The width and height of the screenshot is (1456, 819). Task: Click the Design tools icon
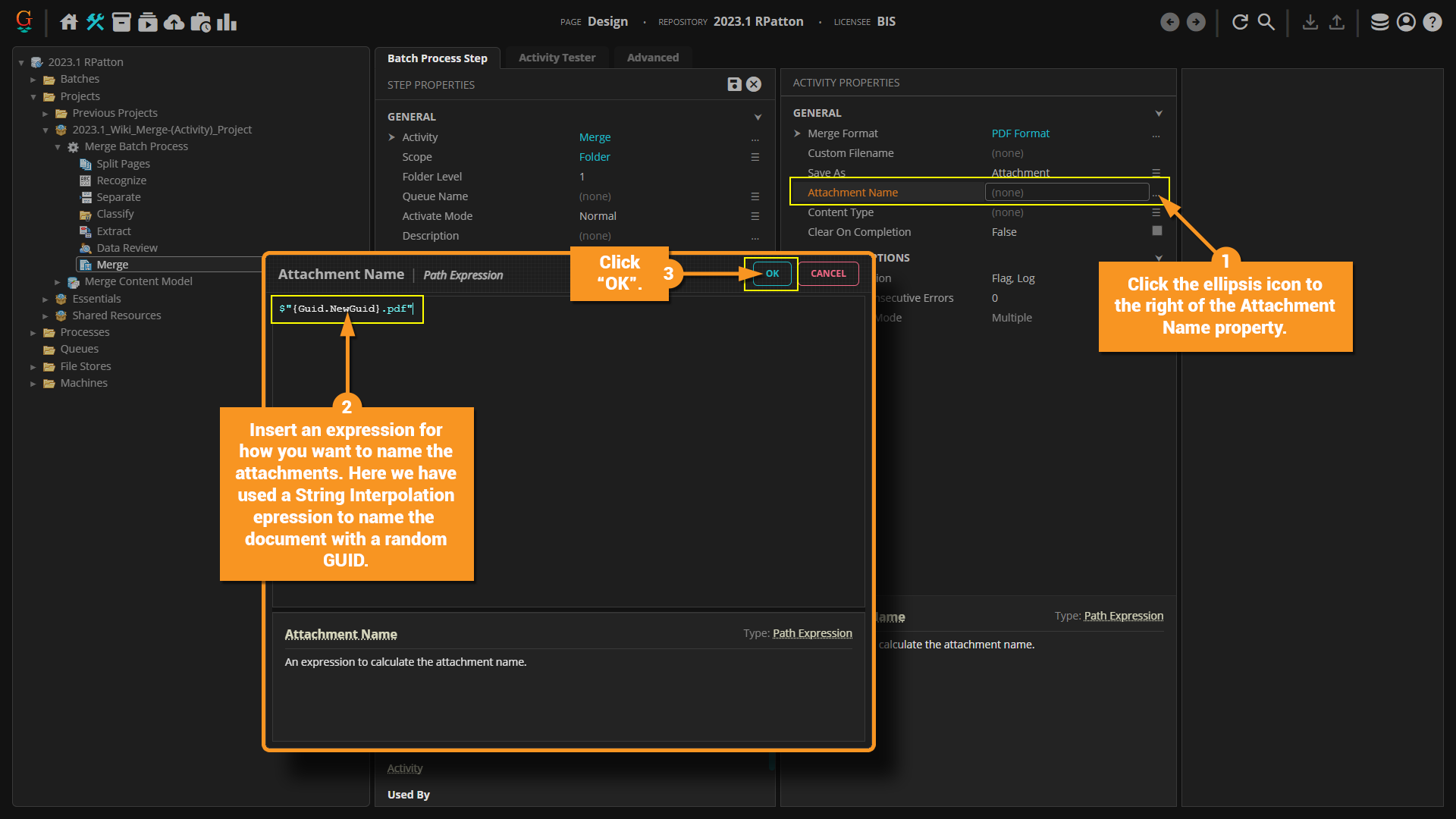pos(95,22)
